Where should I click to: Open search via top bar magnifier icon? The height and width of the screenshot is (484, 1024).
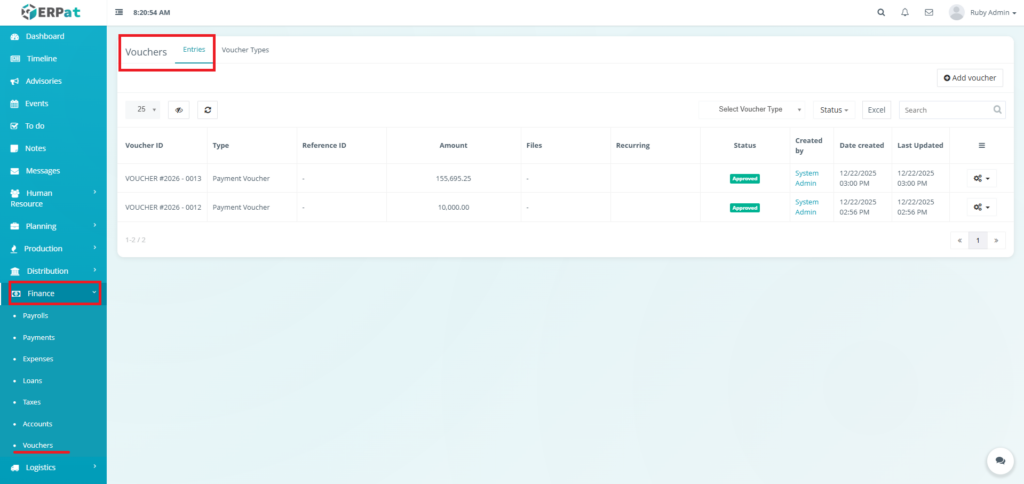[881, 12]
